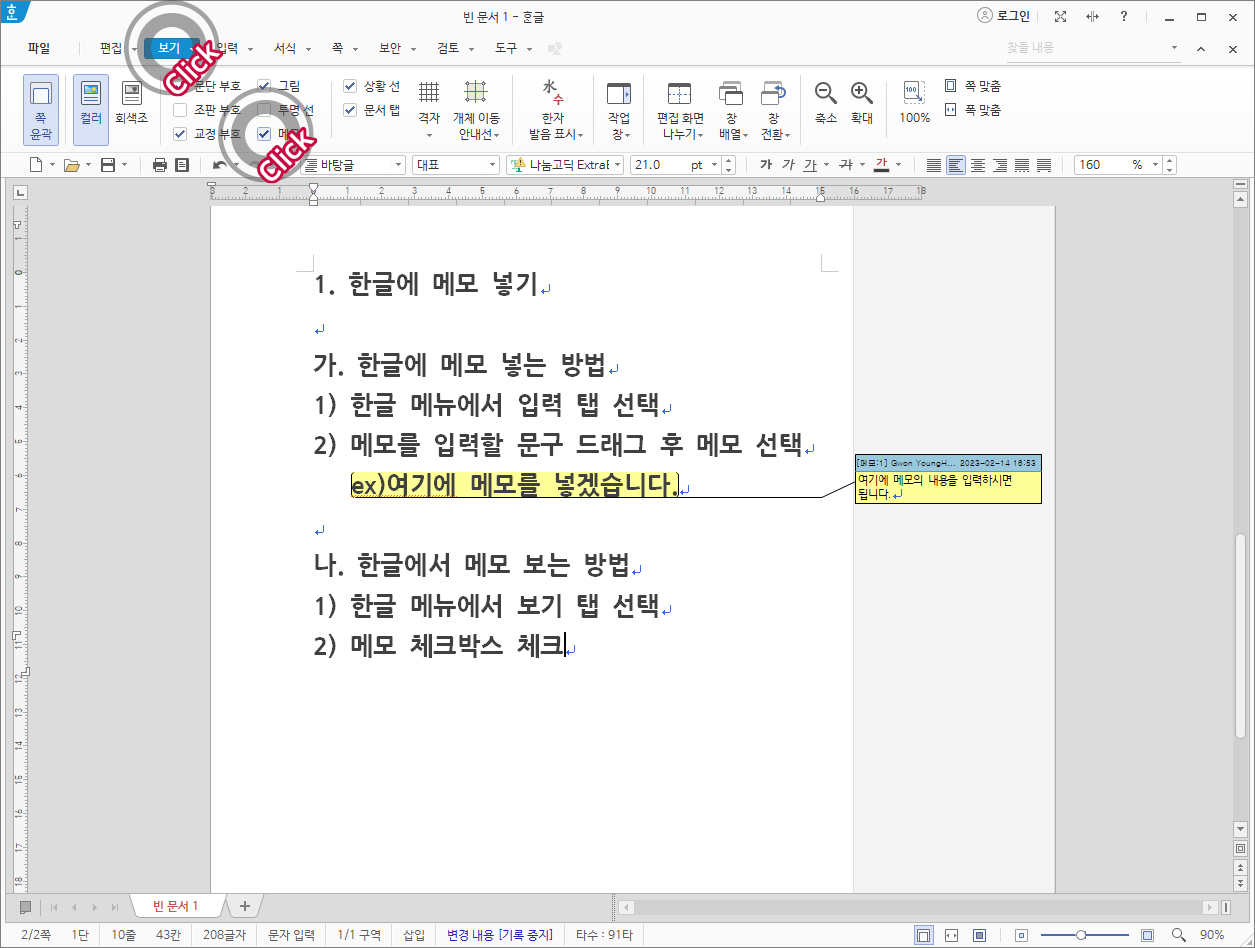Uncheck the 그림 visibility checkbox
This screenshot has height=948, width=1255.
264,86
